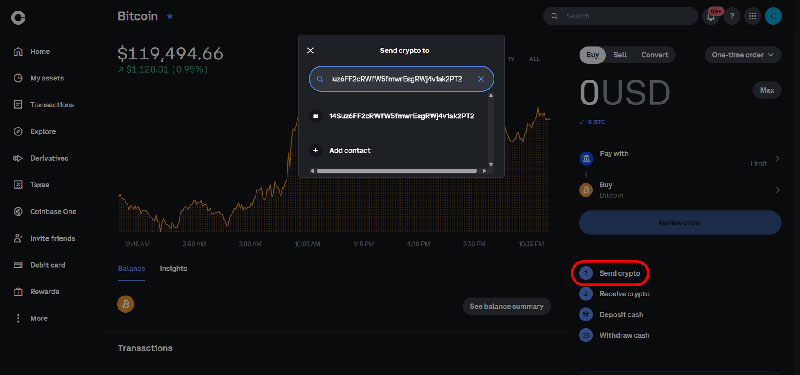Screen dimensions: 800x375
Task: Click the Transactions section heading
Action: [x=145, y=348]
